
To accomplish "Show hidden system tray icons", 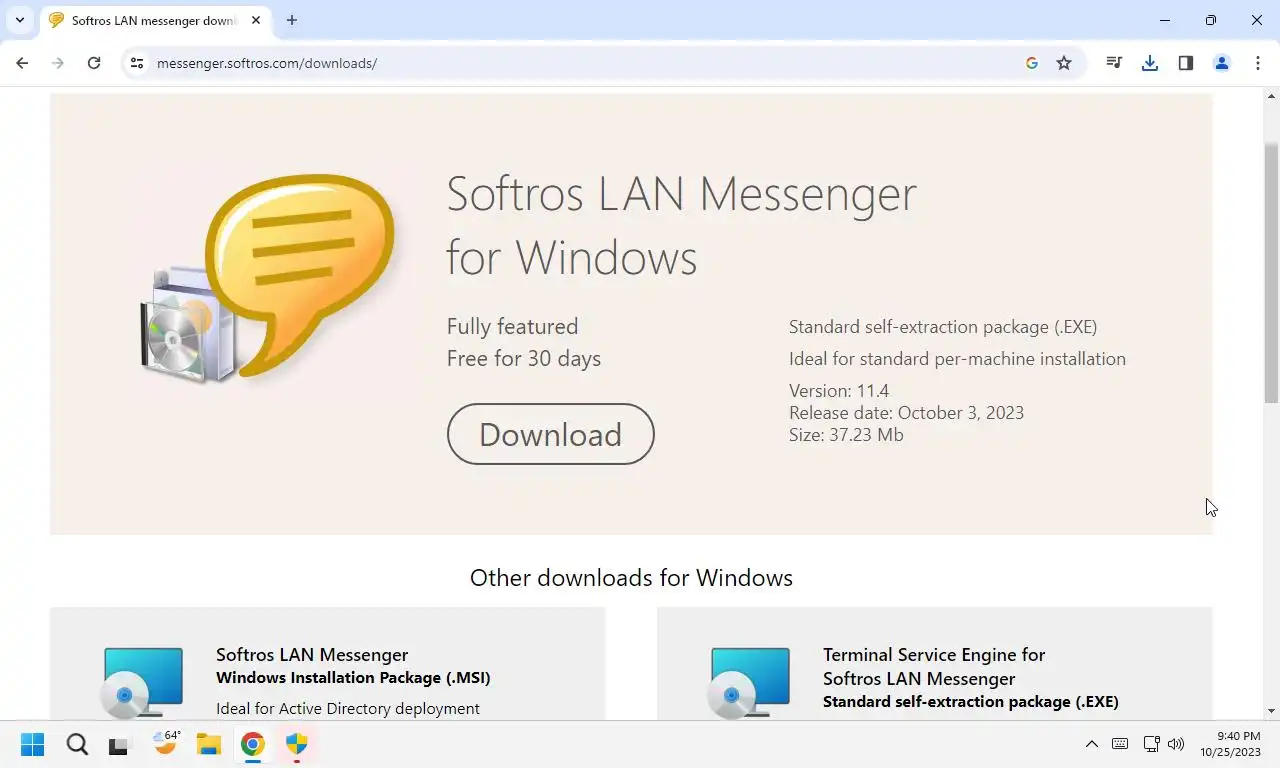I will tap(1092, 744).
